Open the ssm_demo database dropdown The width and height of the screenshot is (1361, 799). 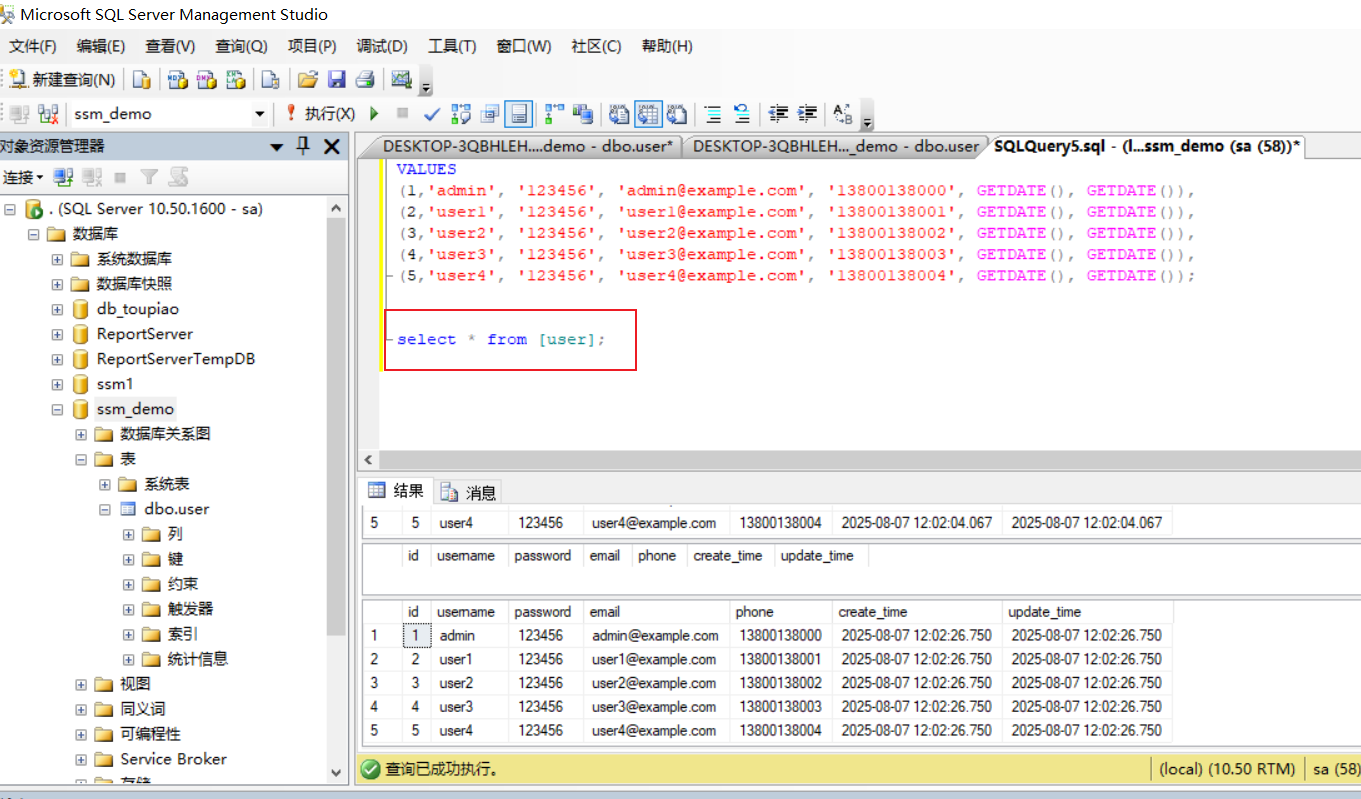tap(260, 114)
